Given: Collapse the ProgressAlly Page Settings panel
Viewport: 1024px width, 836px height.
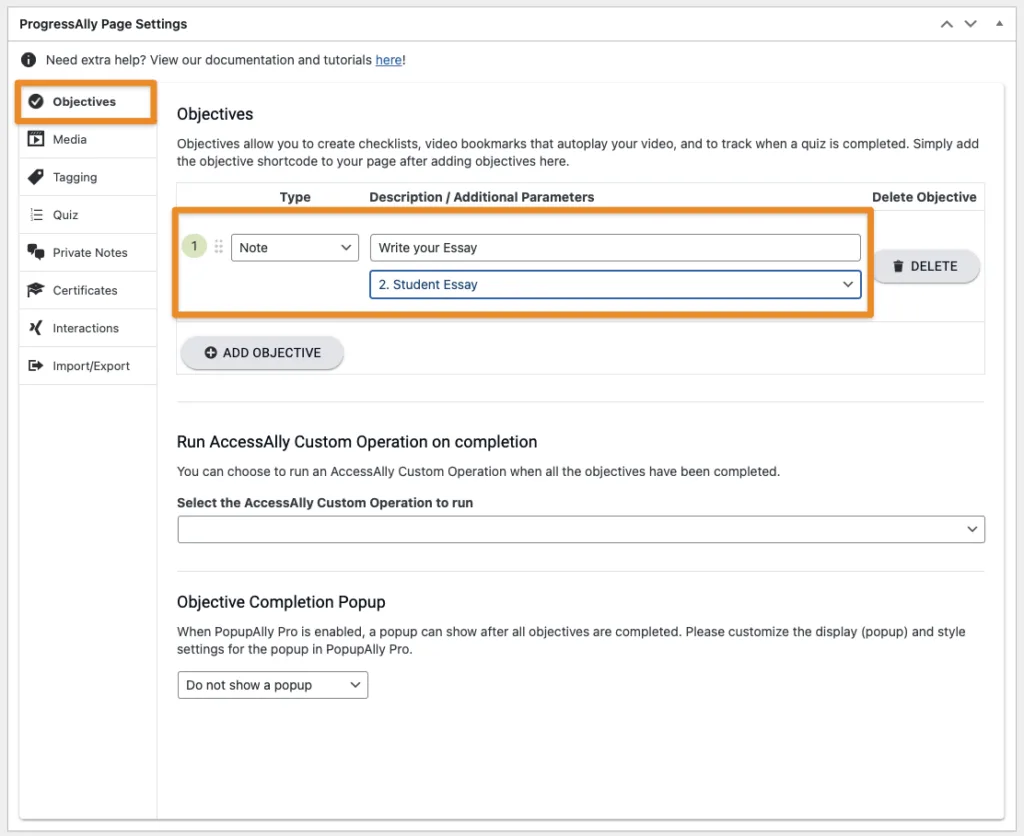Looking at the screenshot, I should (x=999, y=24).
